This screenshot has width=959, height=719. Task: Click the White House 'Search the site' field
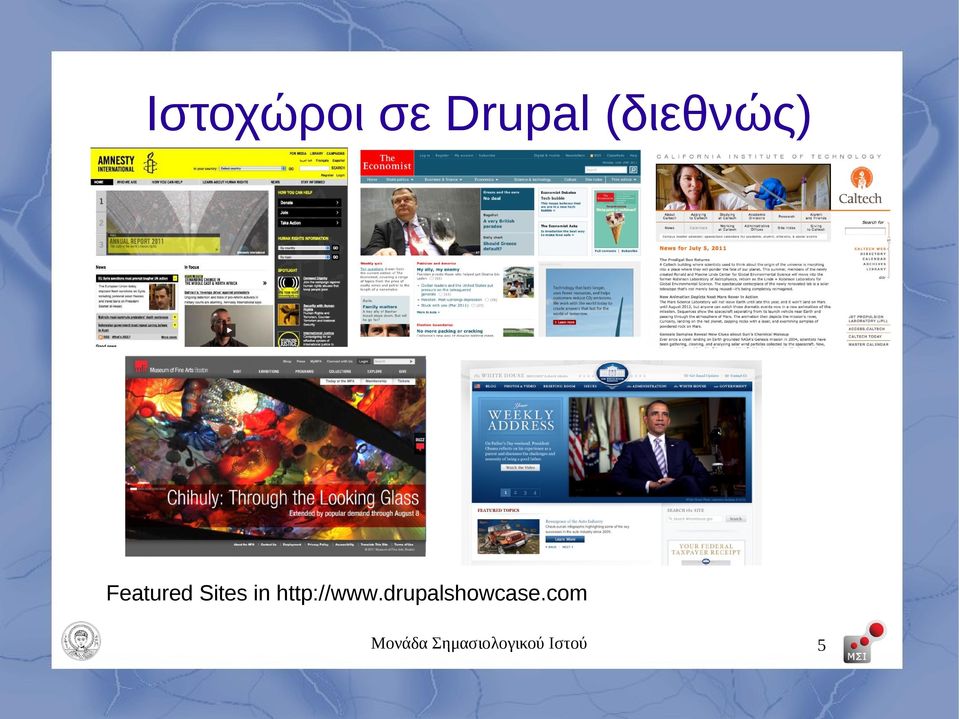(x=695, y=518)
